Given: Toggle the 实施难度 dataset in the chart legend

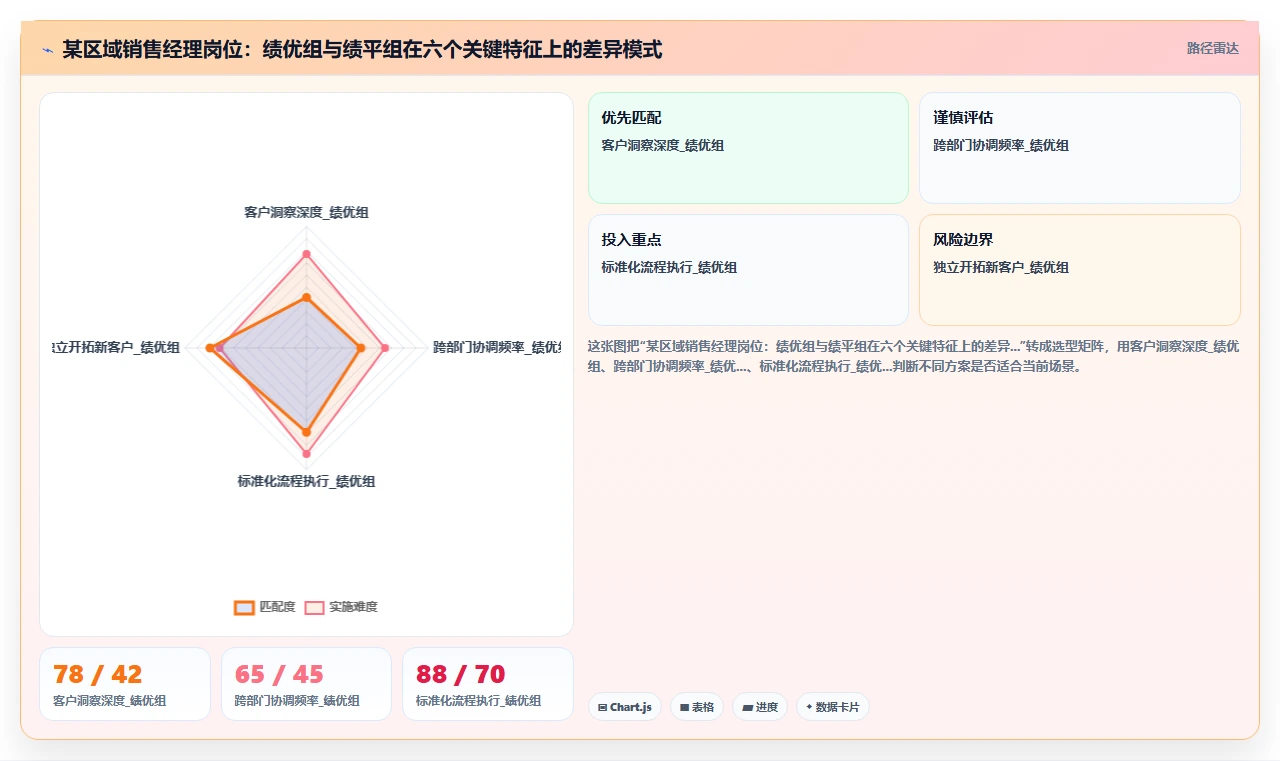Looking at the screenshot, I should coord(341,607).
